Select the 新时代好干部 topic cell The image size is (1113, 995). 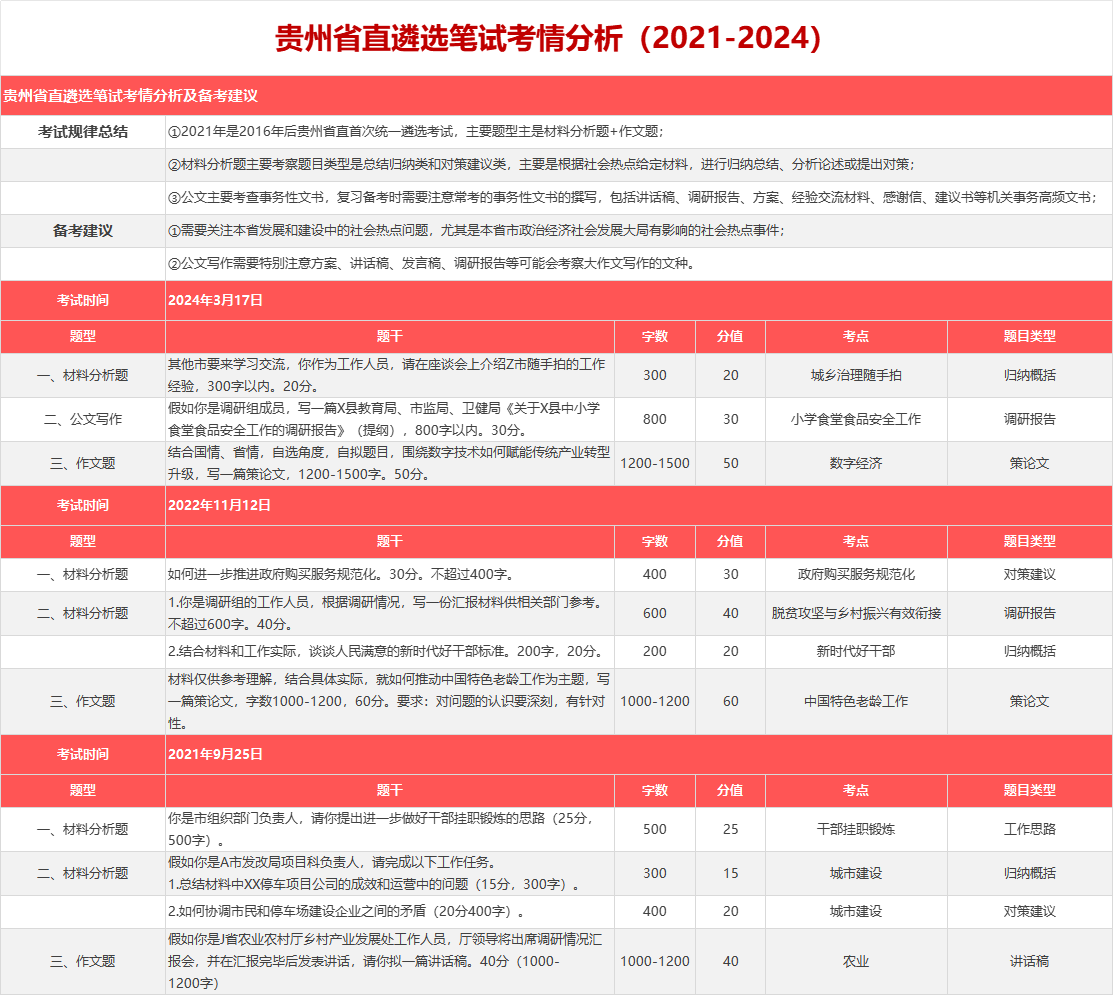point(855,651)
